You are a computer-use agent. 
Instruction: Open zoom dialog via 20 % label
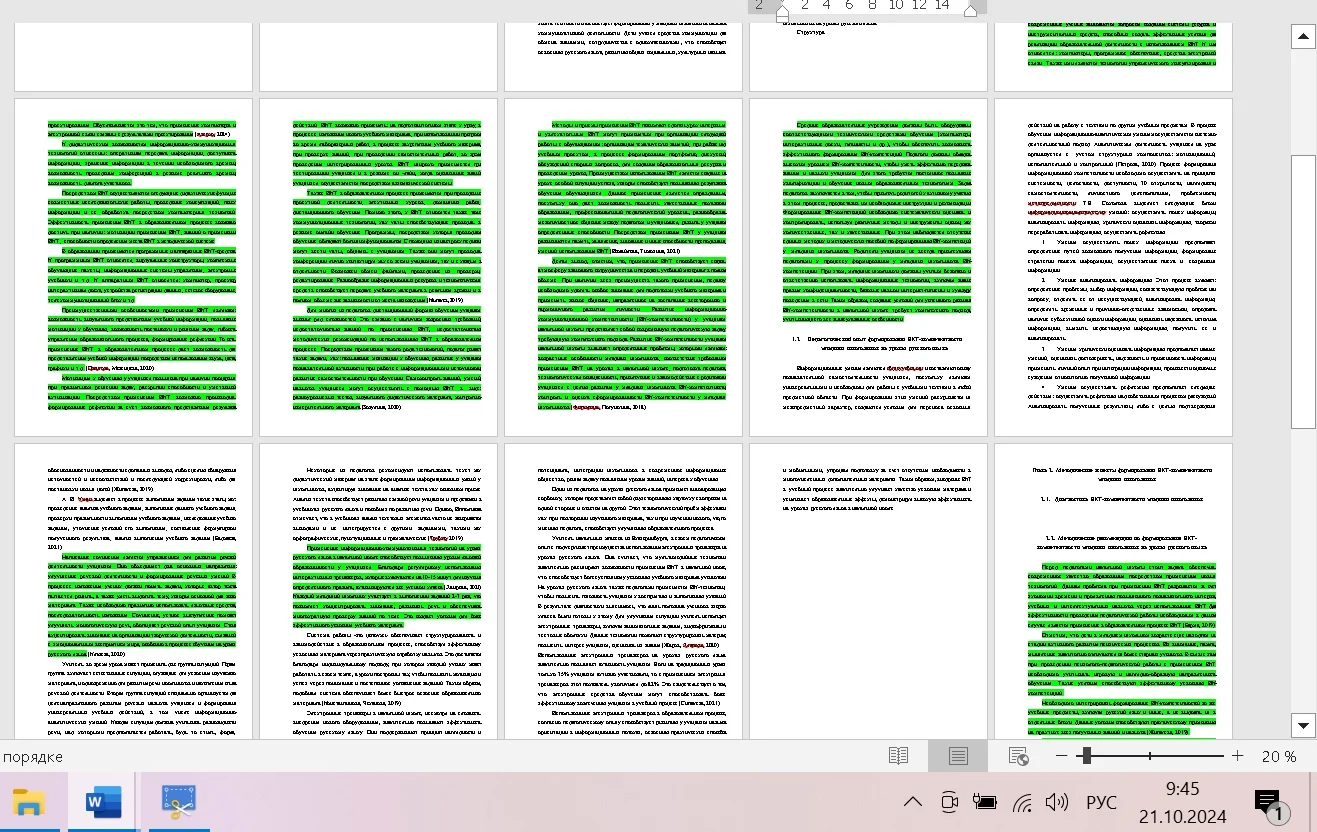tap(1278, 757)
